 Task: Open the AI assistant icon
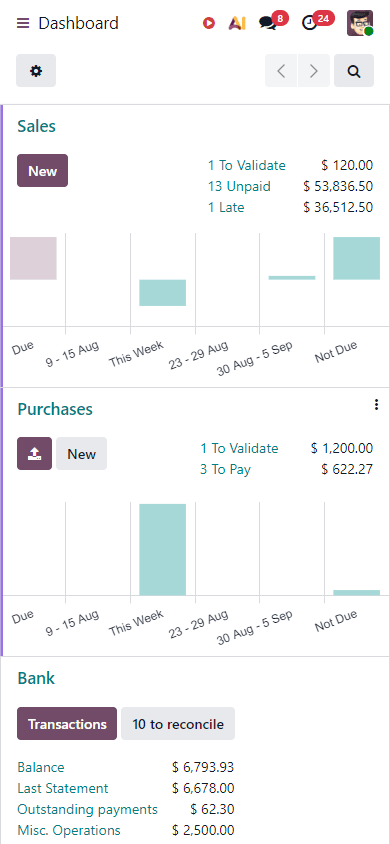click(237, 23)
